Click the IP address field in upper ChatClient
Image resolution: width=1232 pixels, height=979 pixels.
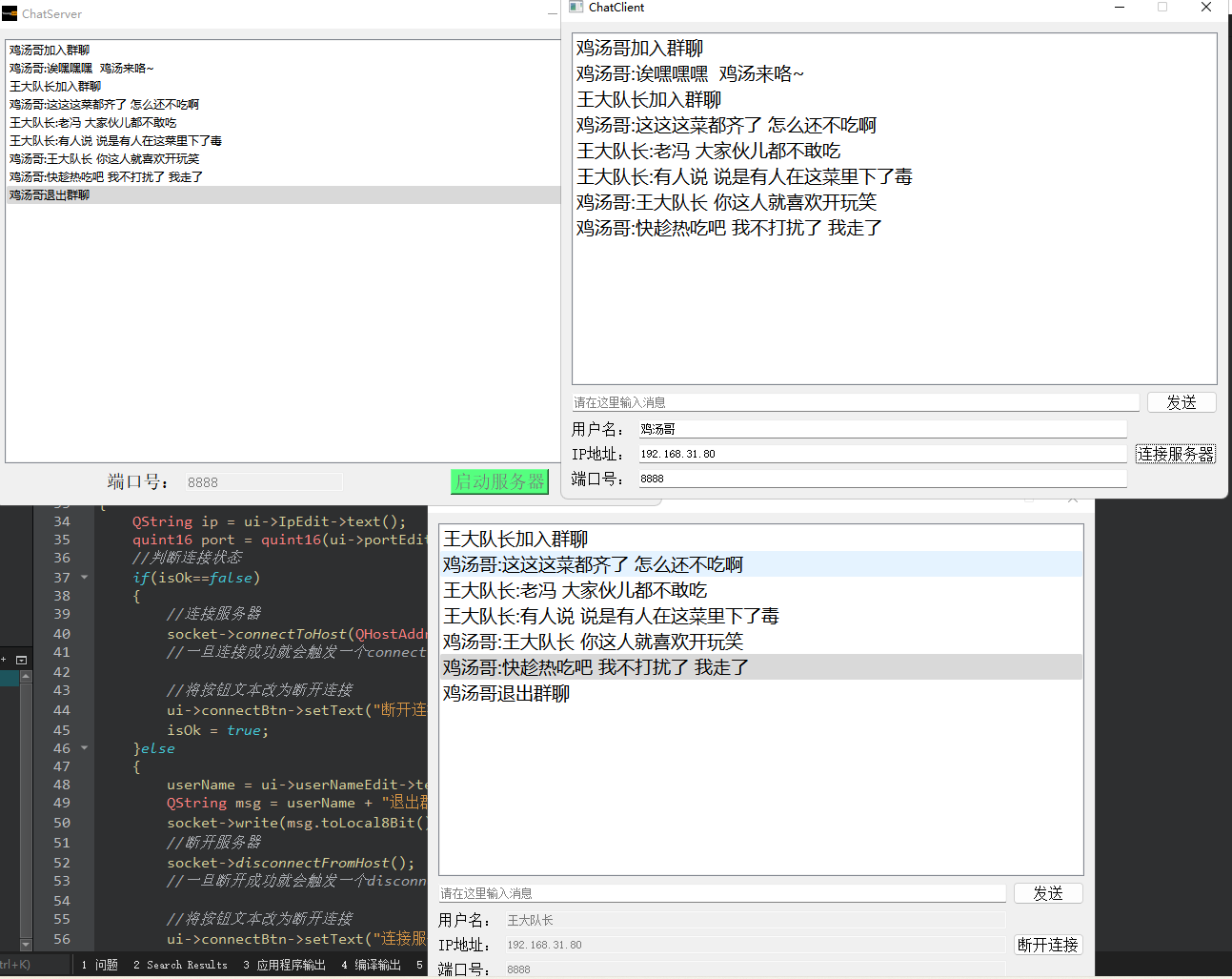click(x=882, y=454)
